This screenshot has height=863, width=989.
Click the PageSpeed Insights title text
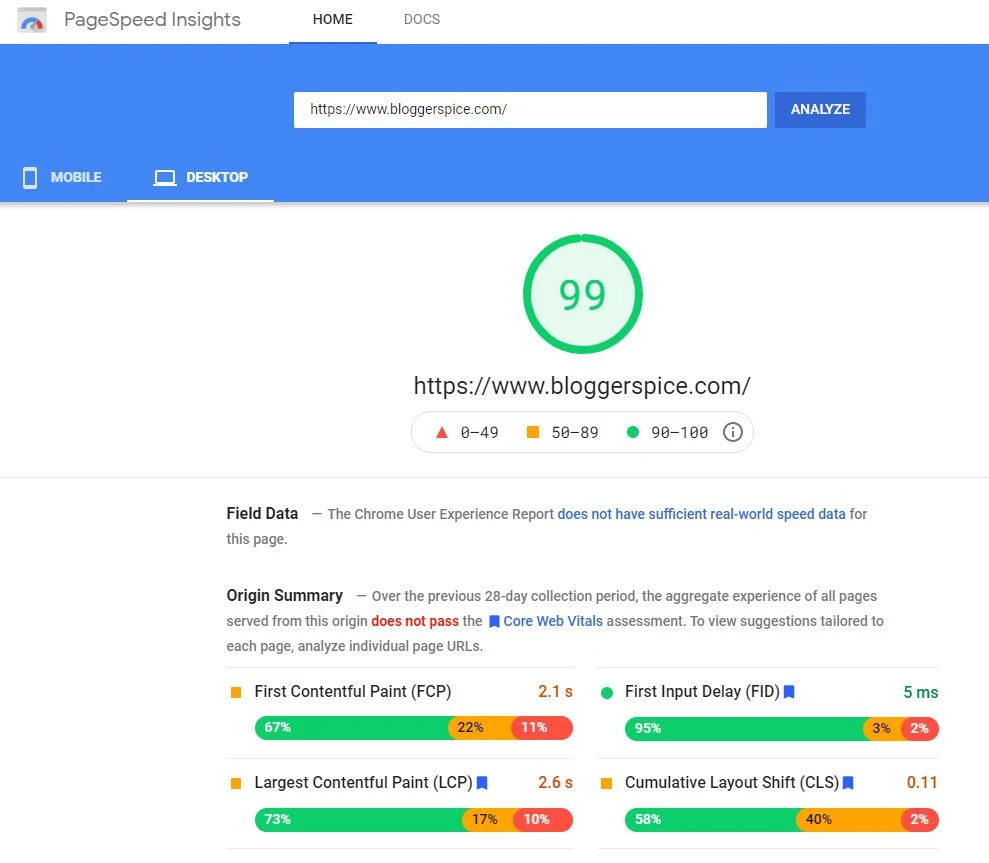(152, 20)
